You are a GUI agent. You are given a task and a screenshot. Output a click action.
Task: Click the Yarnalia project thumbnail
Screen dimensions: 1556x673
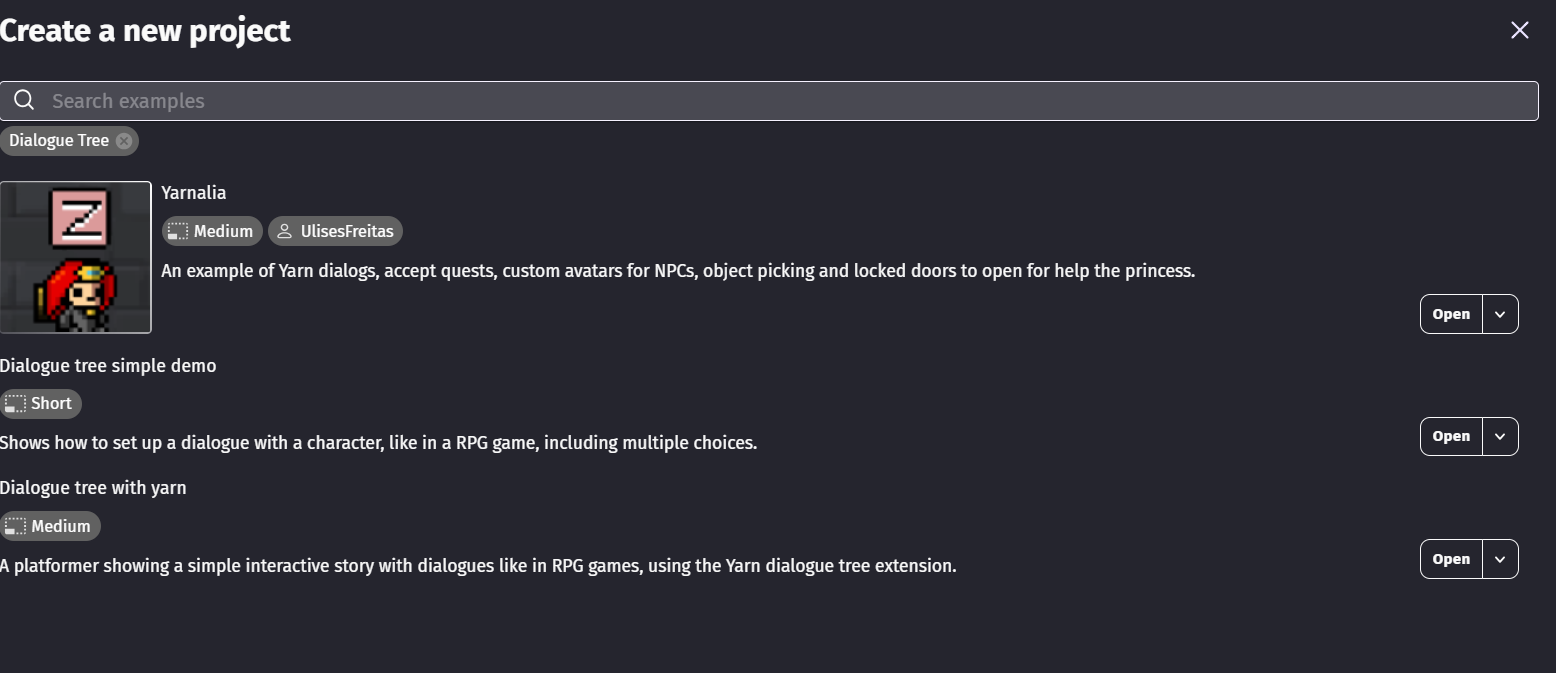[x=75, y=257]
